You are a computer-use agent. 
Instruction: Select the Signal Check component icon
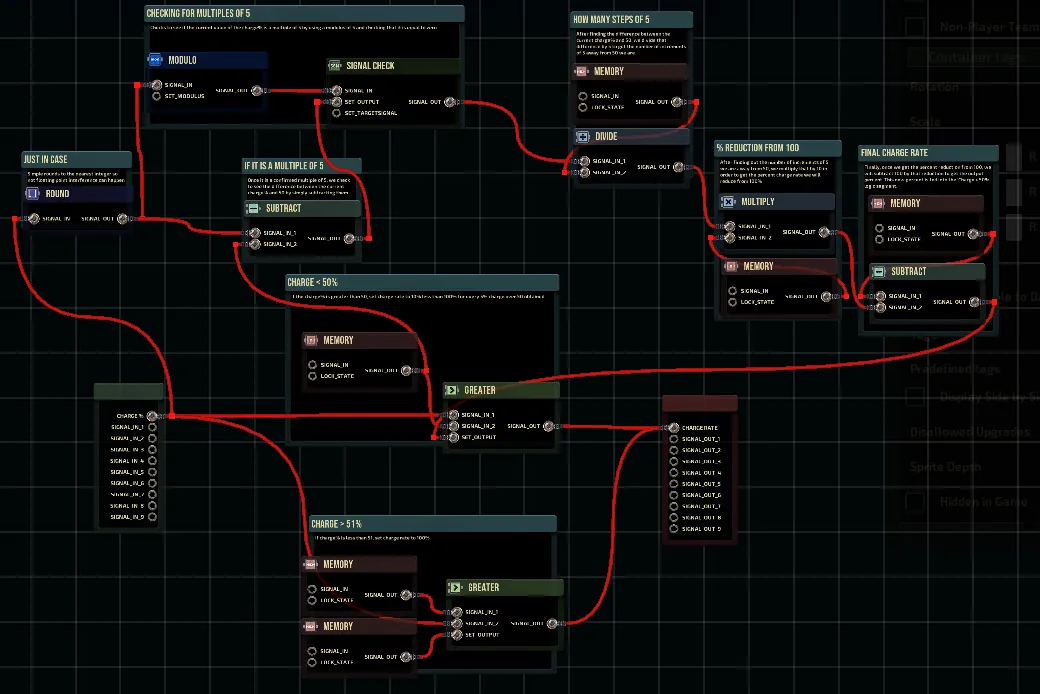[336, 66]
